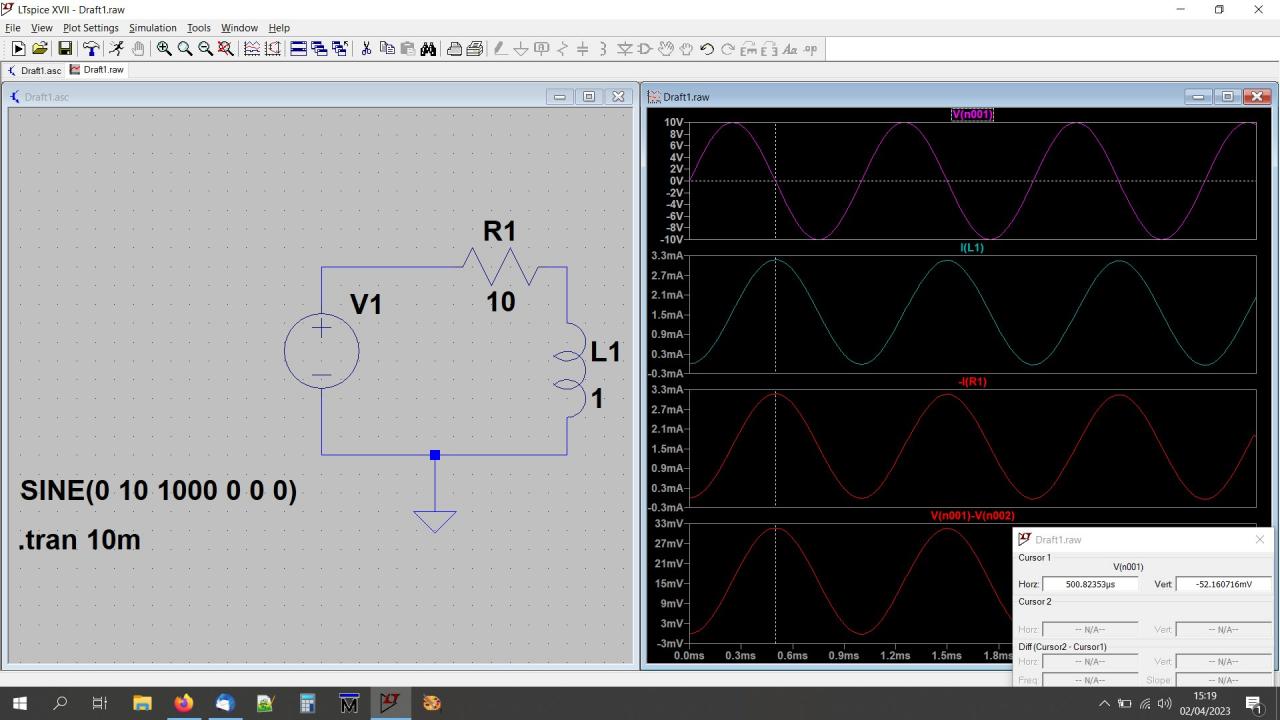The height and width of the screenshot is (720, 1280).
Task: Click the Tile Windows icon
Action: click(298, 49)
